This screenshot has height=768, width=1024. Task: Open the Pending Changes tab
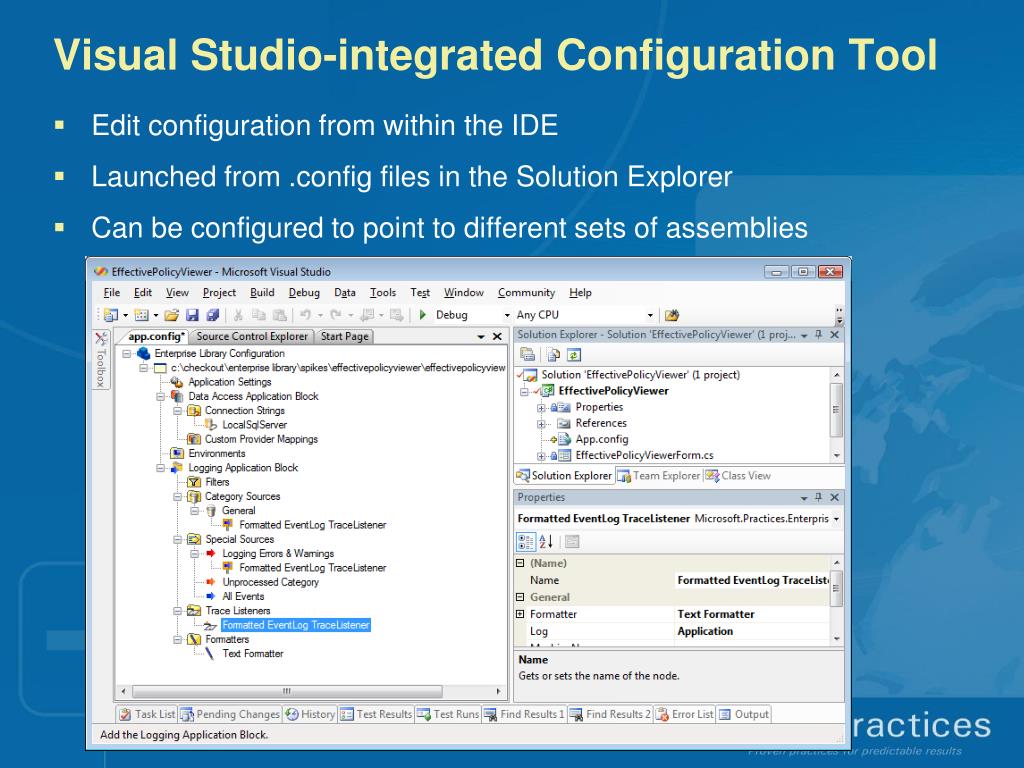tap(231, 714)
